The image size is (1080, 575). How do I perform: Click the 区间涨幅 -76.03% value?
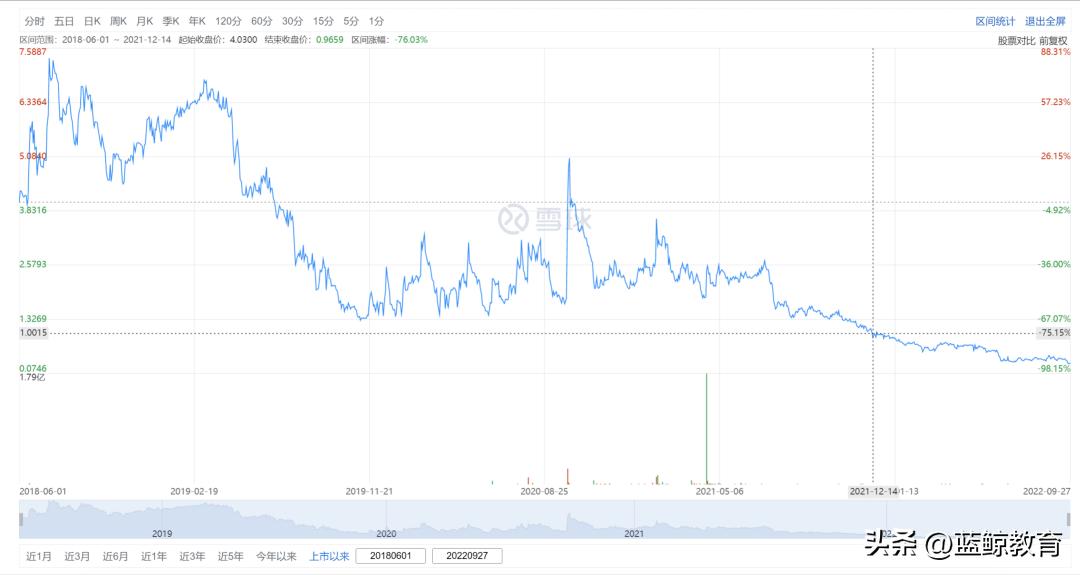[x=411, y=40]
